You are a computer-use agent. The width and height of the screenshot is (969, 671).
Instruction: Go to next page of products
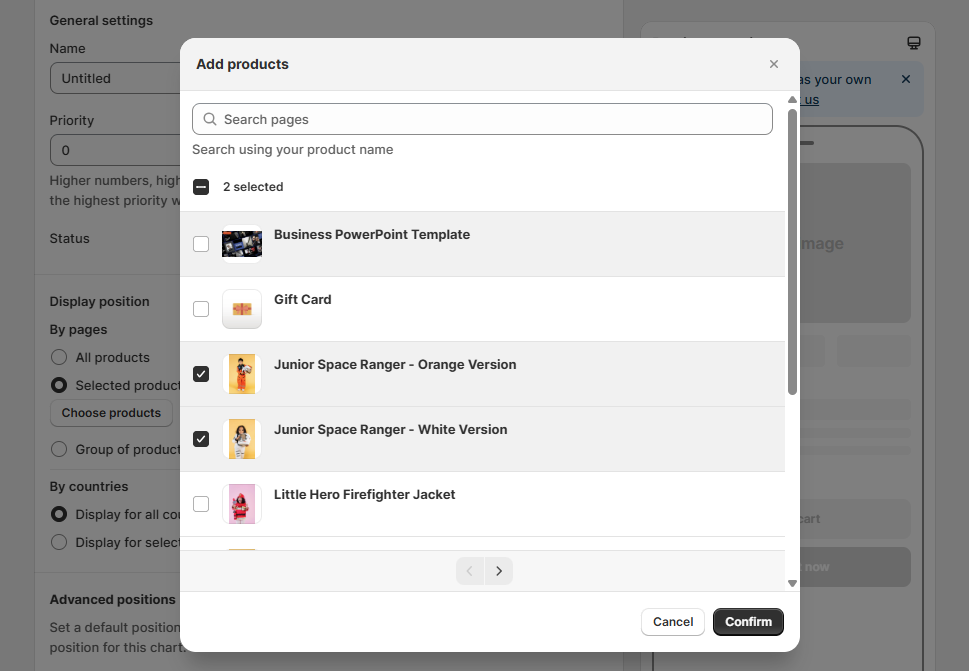(499, 571)
